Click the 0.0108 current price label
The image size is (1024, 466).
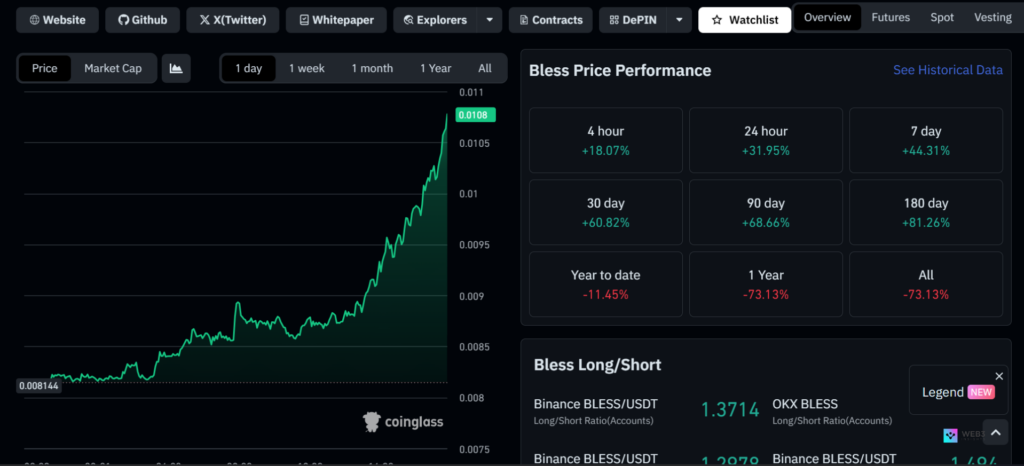(x=476, y=115)
